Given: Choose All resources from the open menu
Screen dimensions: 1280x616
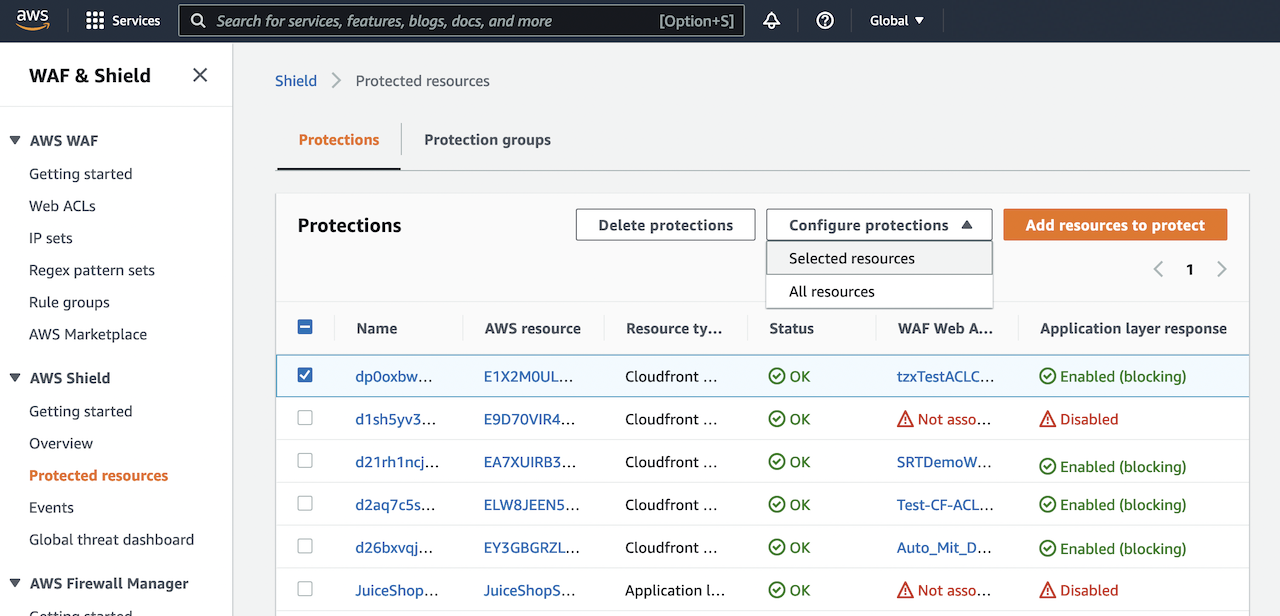Looking at the screenshot, I should click(833, 291).
